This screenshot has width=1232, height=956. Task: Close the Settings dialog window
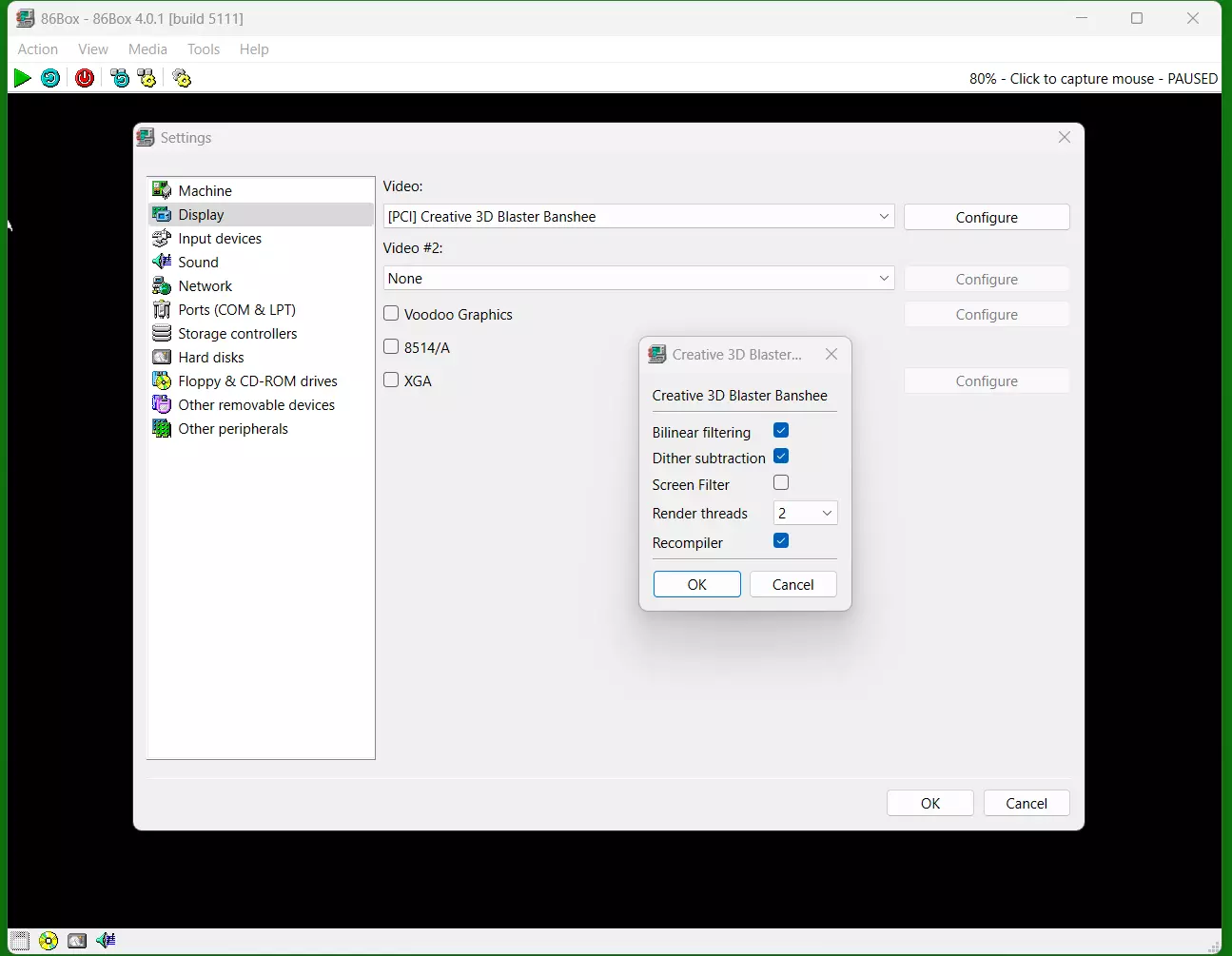pos(1065,137)
